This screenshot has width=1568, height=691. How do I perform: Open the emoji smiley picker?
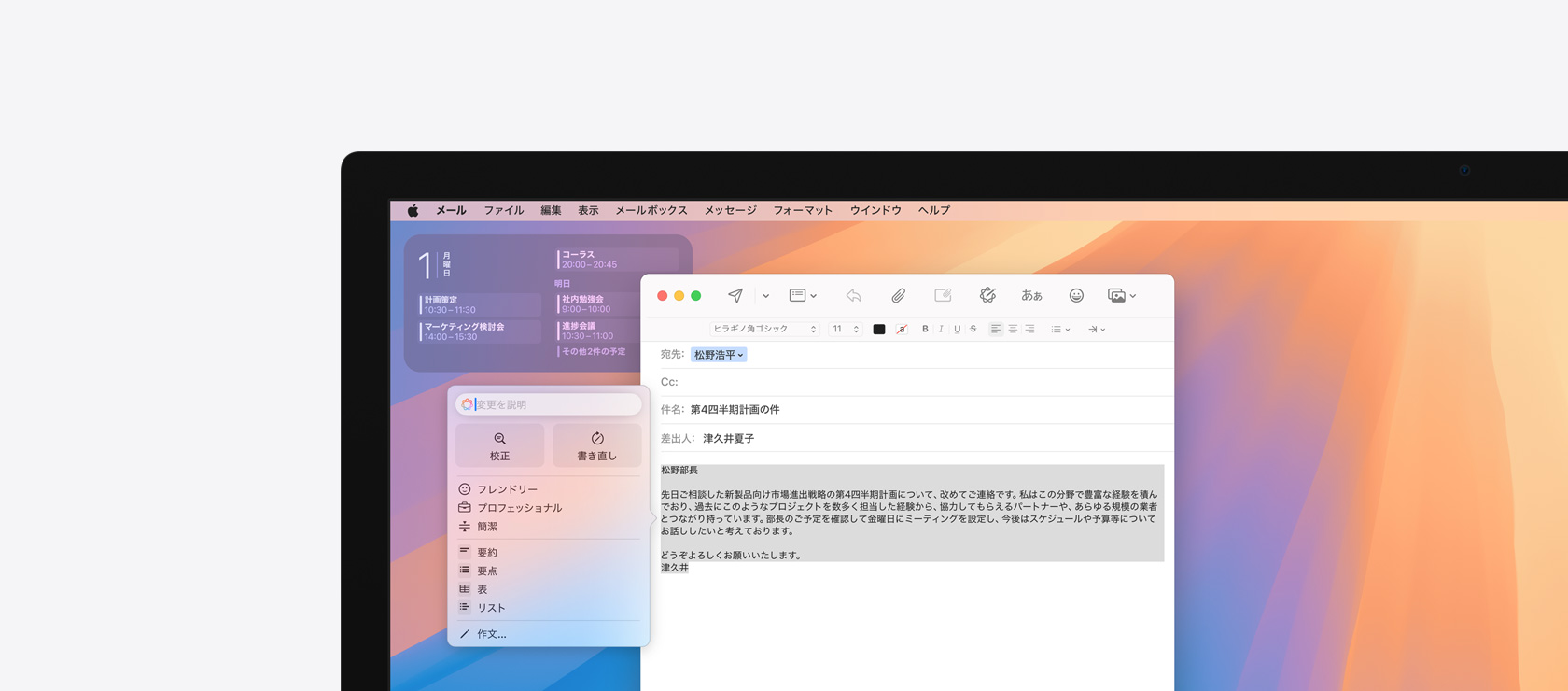[x=1076, y=295]
